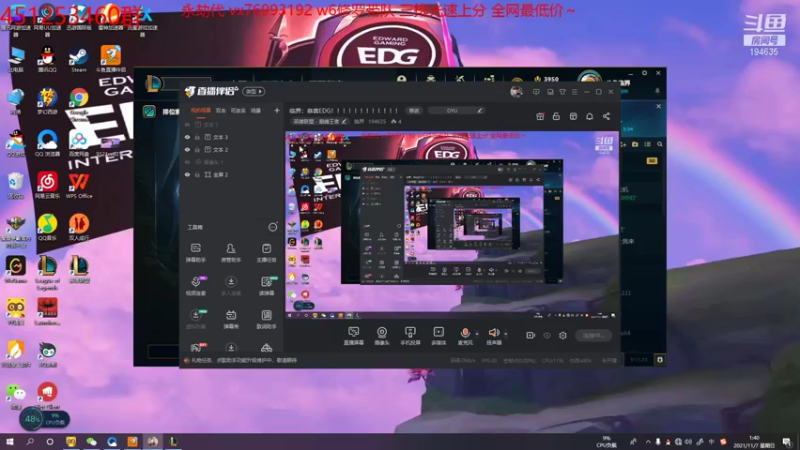Select the third scene tab
This screenshot has width=800, height=450.
click(238, 110)
